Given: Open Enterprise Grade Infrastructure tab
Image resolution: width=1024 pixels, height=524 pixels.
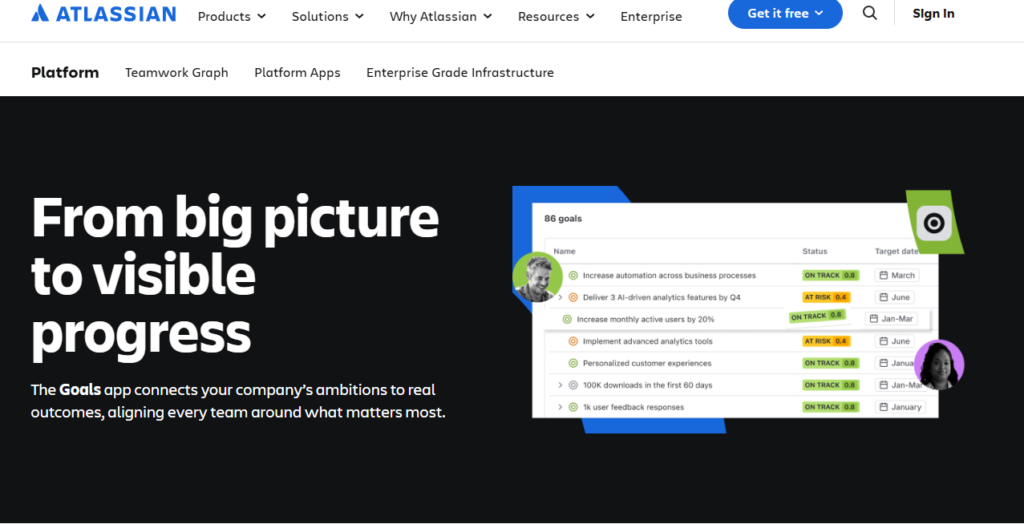Looking at the screenshot, I should [x=460, y=73].
